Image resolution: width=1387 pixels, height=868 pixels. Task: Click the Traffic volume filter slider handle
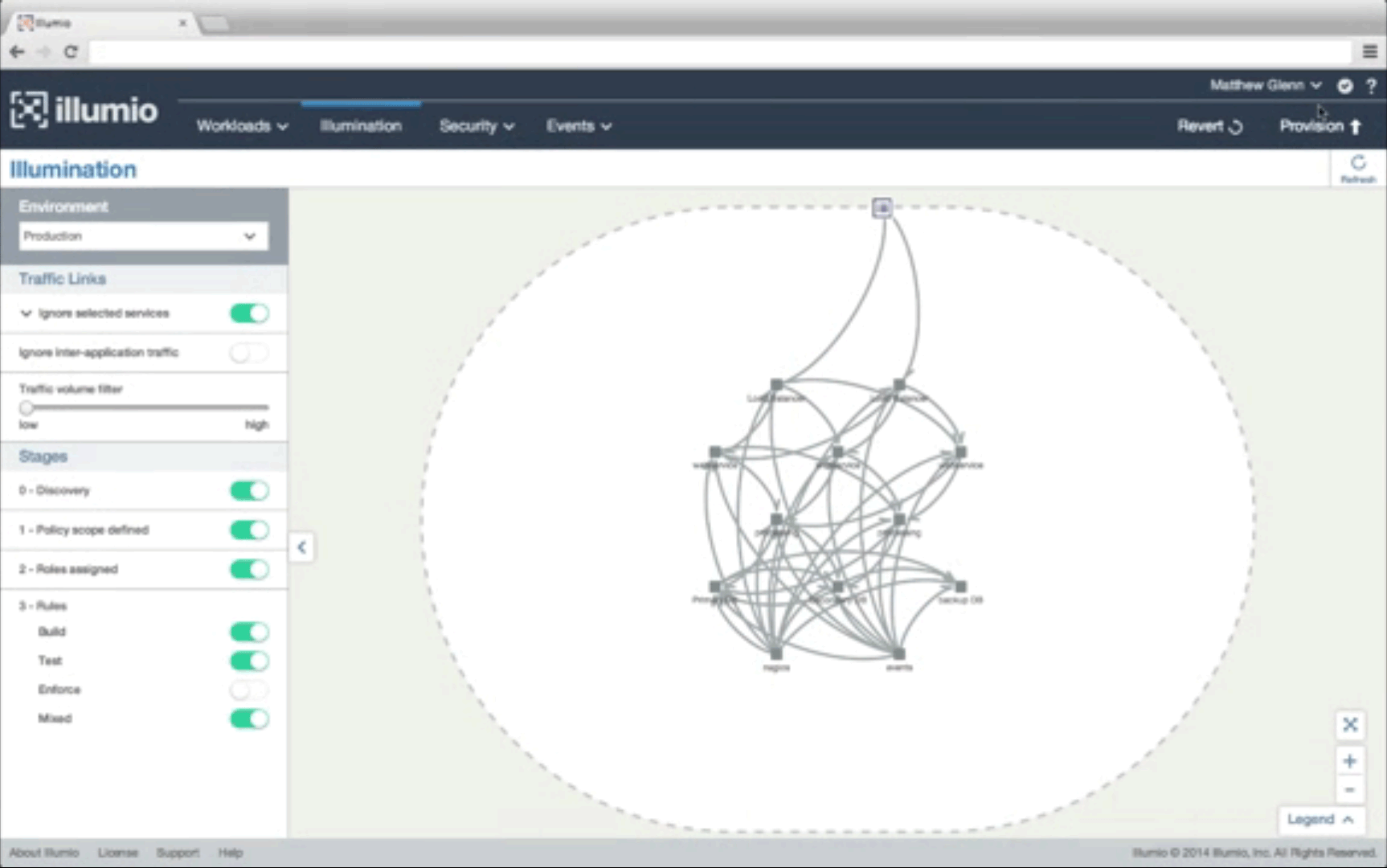pos(27,407)
